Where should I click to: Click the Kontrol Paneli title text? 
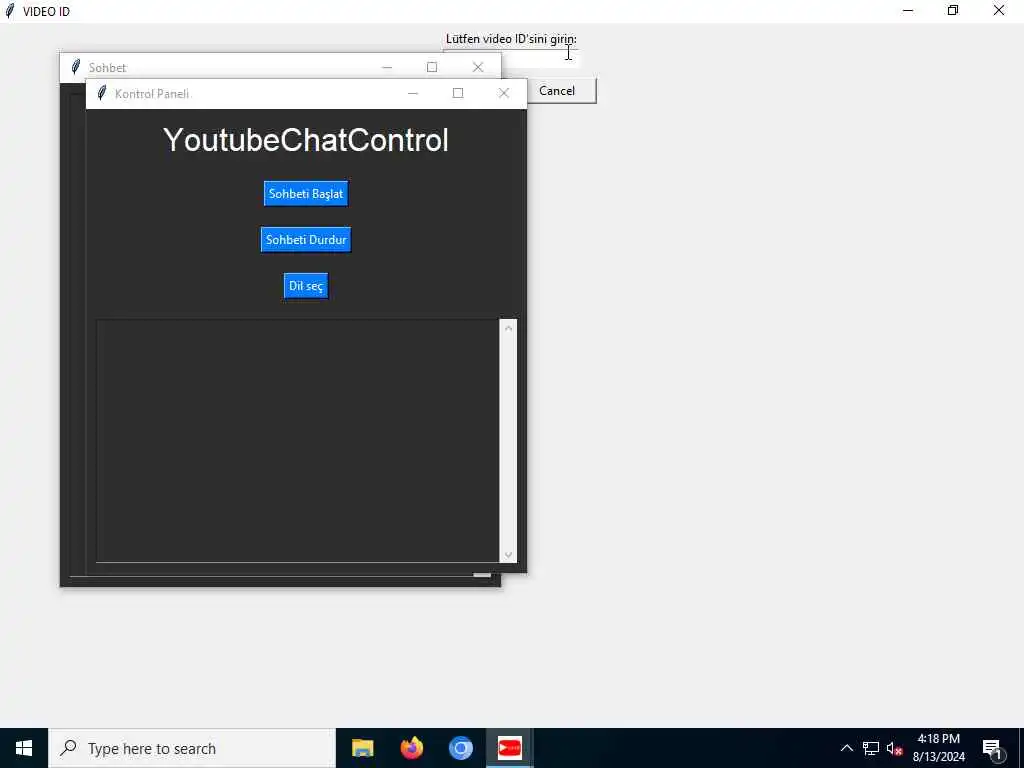(x=152, y=93)
